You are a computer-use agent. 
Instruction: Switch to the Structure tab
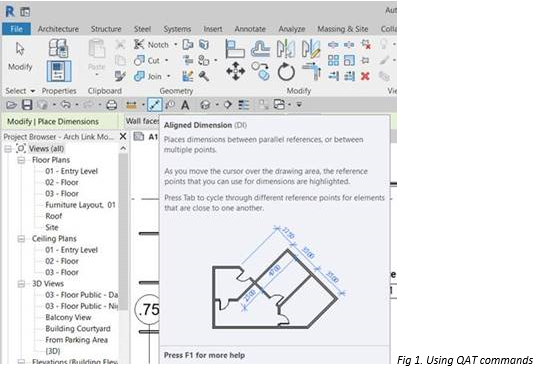coord(106,29)
